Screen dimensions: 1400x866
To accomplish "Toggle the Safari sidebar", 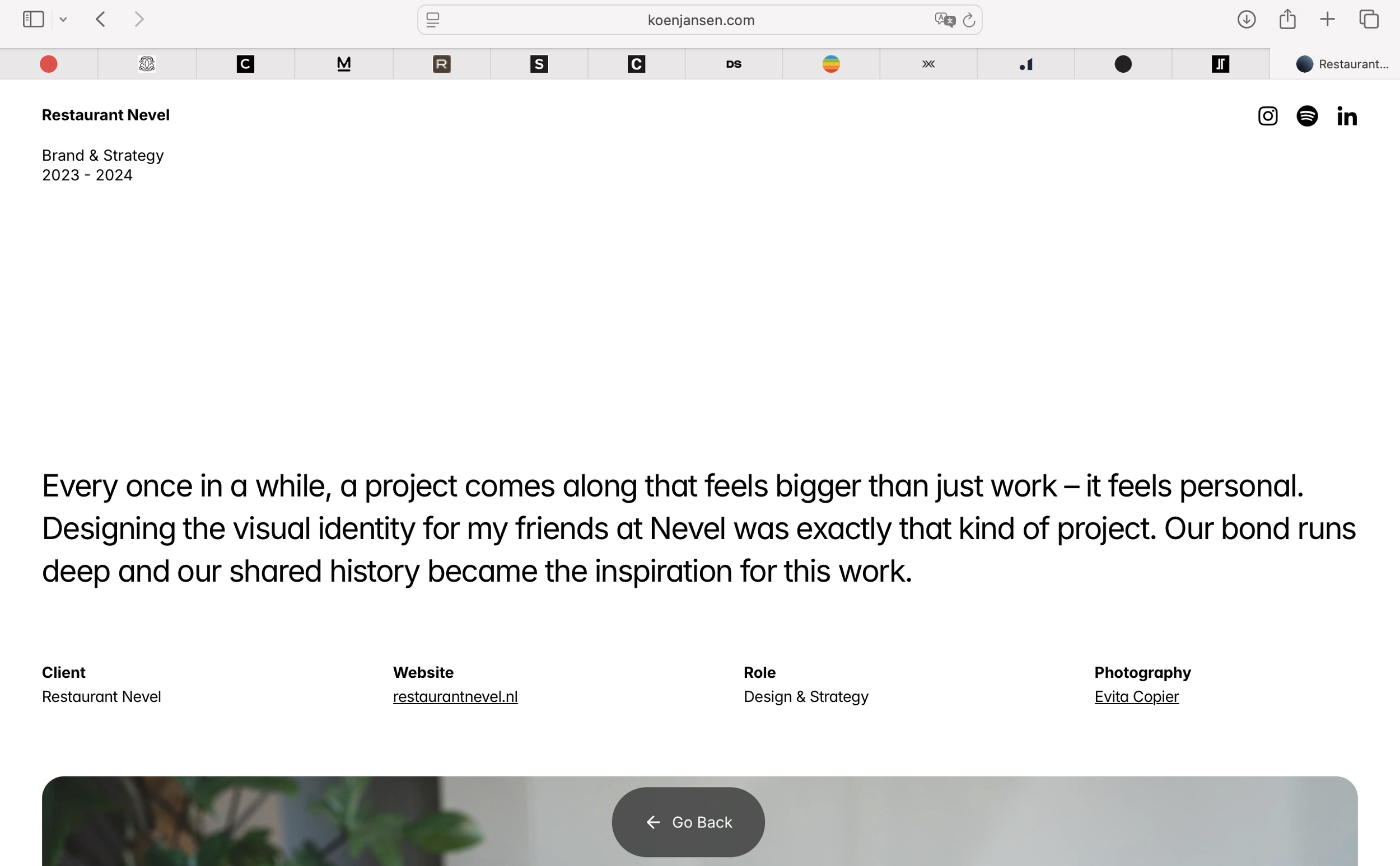I will pos(33,20).
